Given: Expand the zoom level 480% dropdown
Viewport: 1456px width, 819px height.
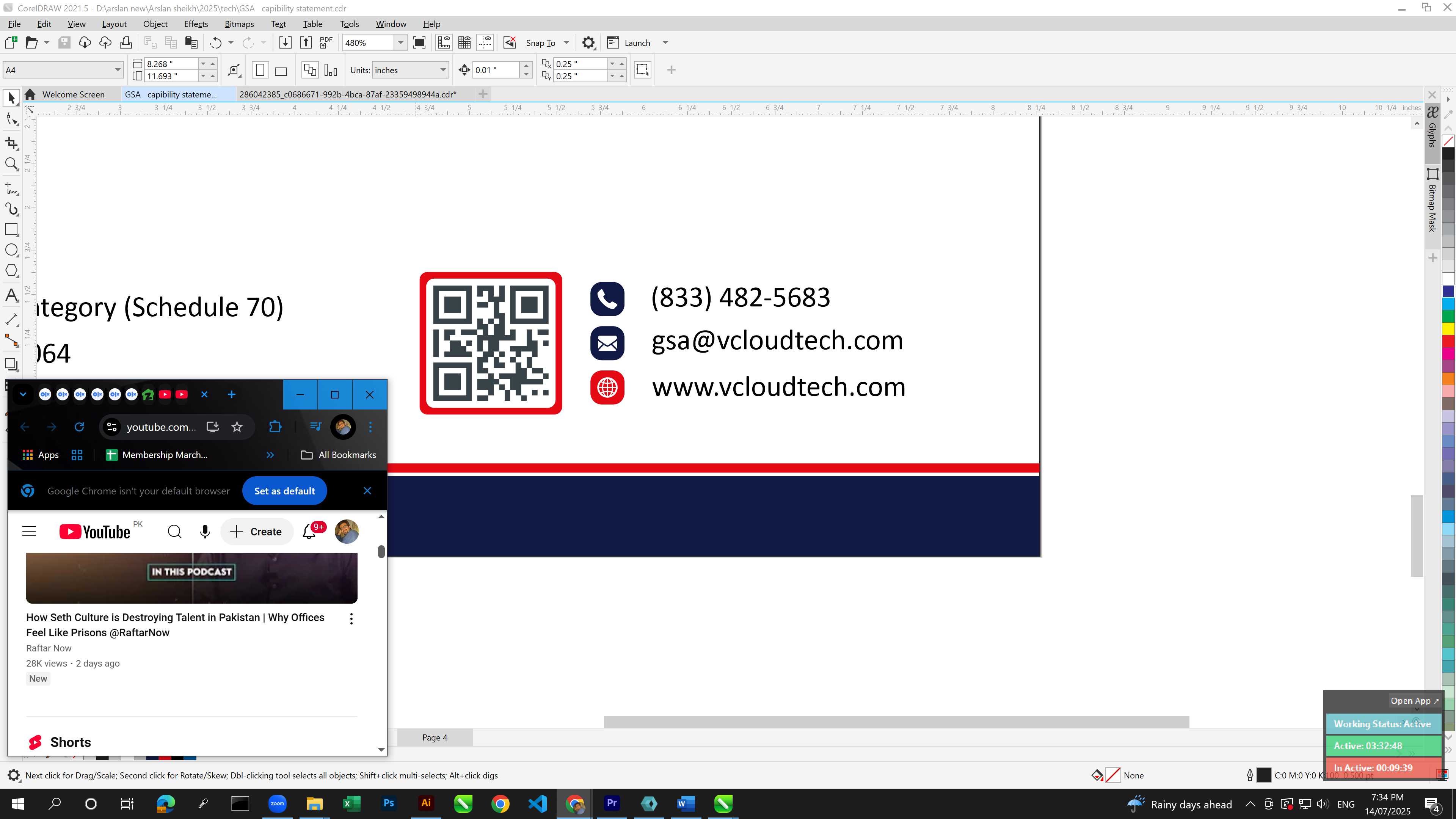Looking at the screenshot, I should coord(400,42).
